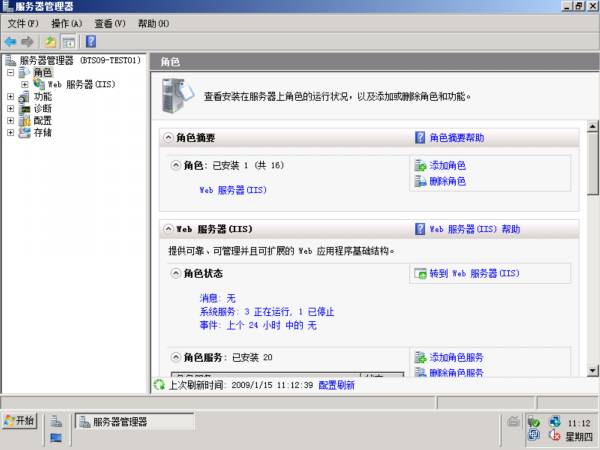Image resolution: width=600 pixels, height=450 pixels.
Task: Click the Show Desktop quick launch icon
Action: coord(56,438)
